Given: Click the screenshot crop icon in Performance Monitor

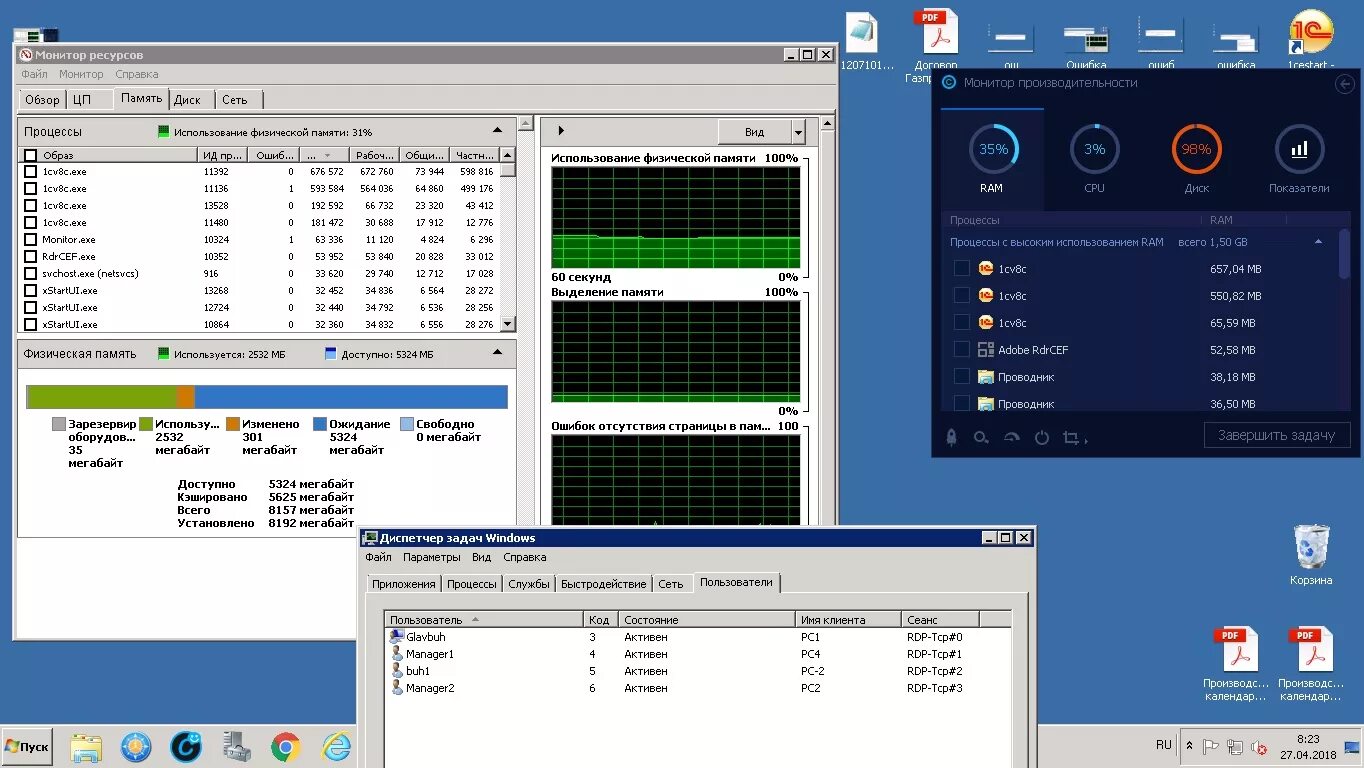Looking at the screenshot, I should 1070,438.
